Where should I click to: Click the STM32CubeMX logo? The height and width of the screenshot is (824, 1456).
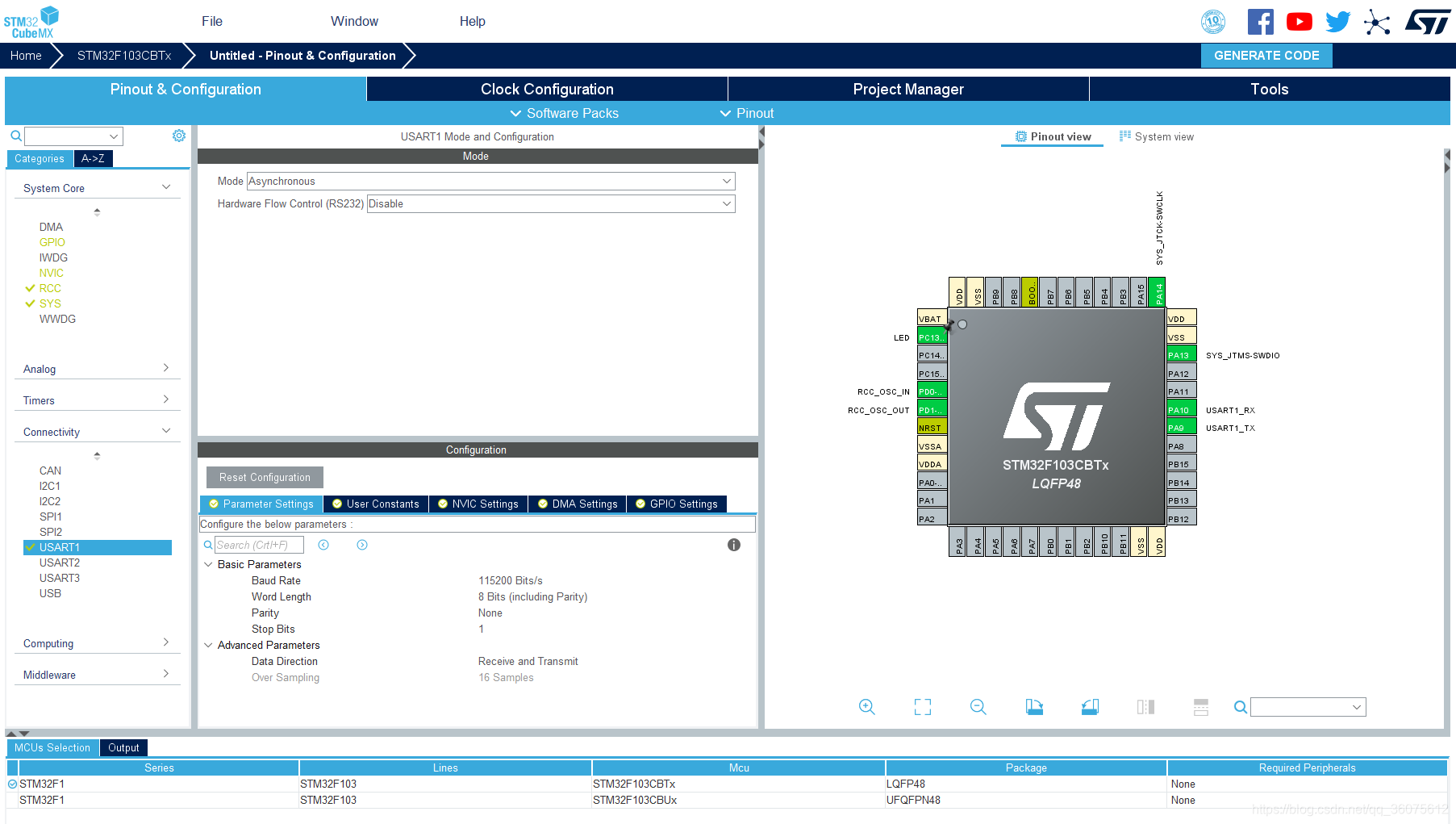(x=31, y=22)
